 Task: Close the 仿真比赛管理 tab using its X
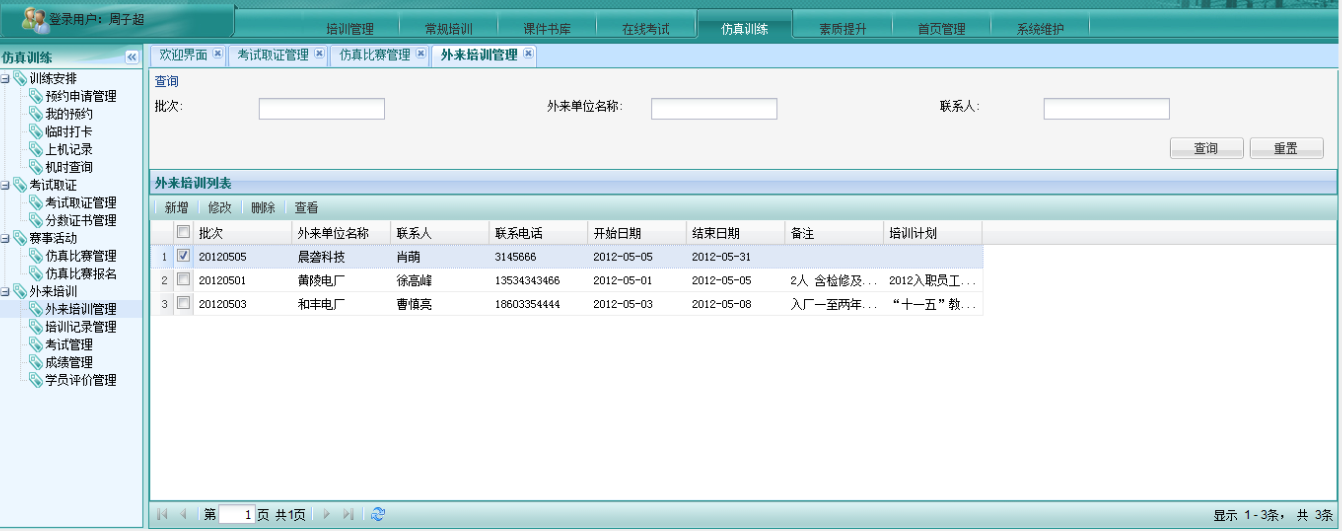(x=421, y=54)
